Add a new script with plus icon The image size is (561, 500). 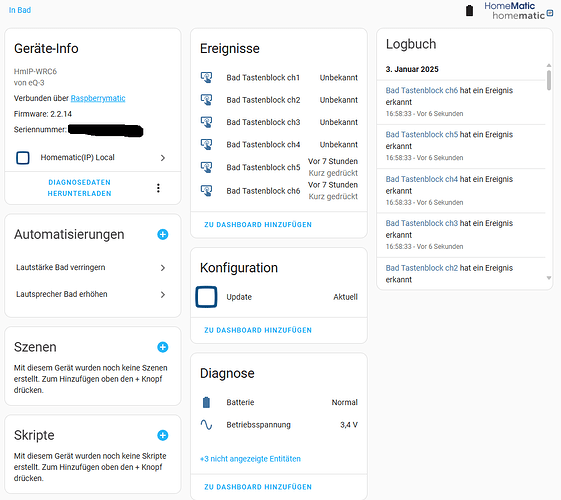(163, 435)
